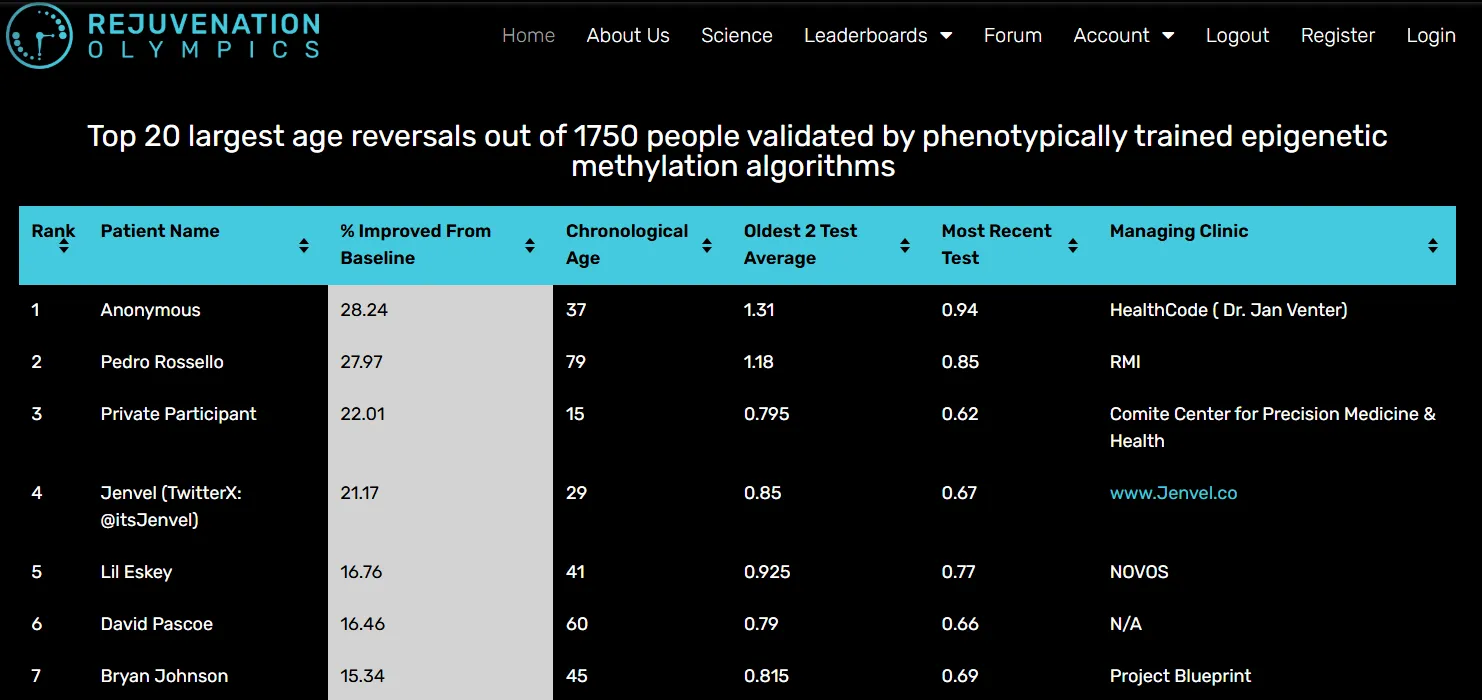Open the www.Jenvel.co clinic link
The width and height of the screenshot is (1482, 700).
pos(1173,493)
